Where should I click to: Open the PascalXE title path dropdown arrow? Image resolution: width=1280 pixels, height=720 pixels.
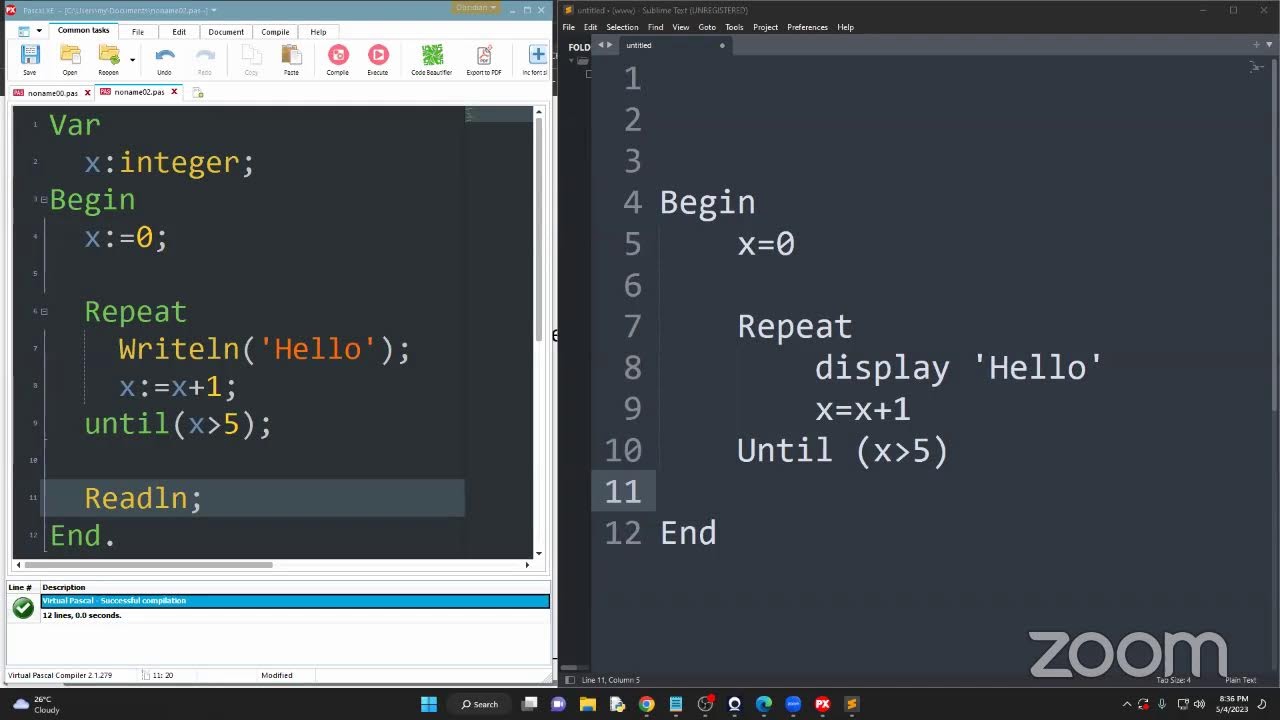213,9
